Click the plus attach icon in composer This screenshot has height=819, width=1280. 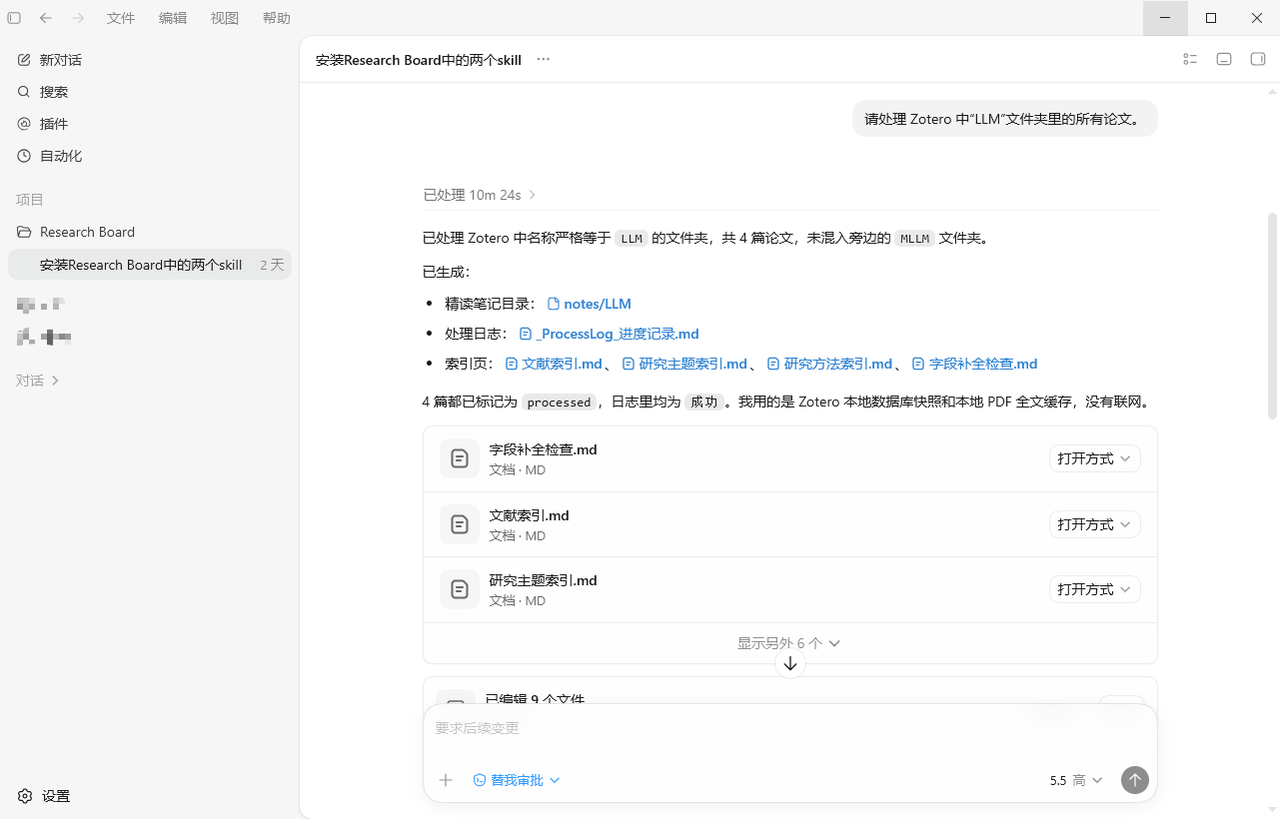pyautogui.click(x=446, y=780)
